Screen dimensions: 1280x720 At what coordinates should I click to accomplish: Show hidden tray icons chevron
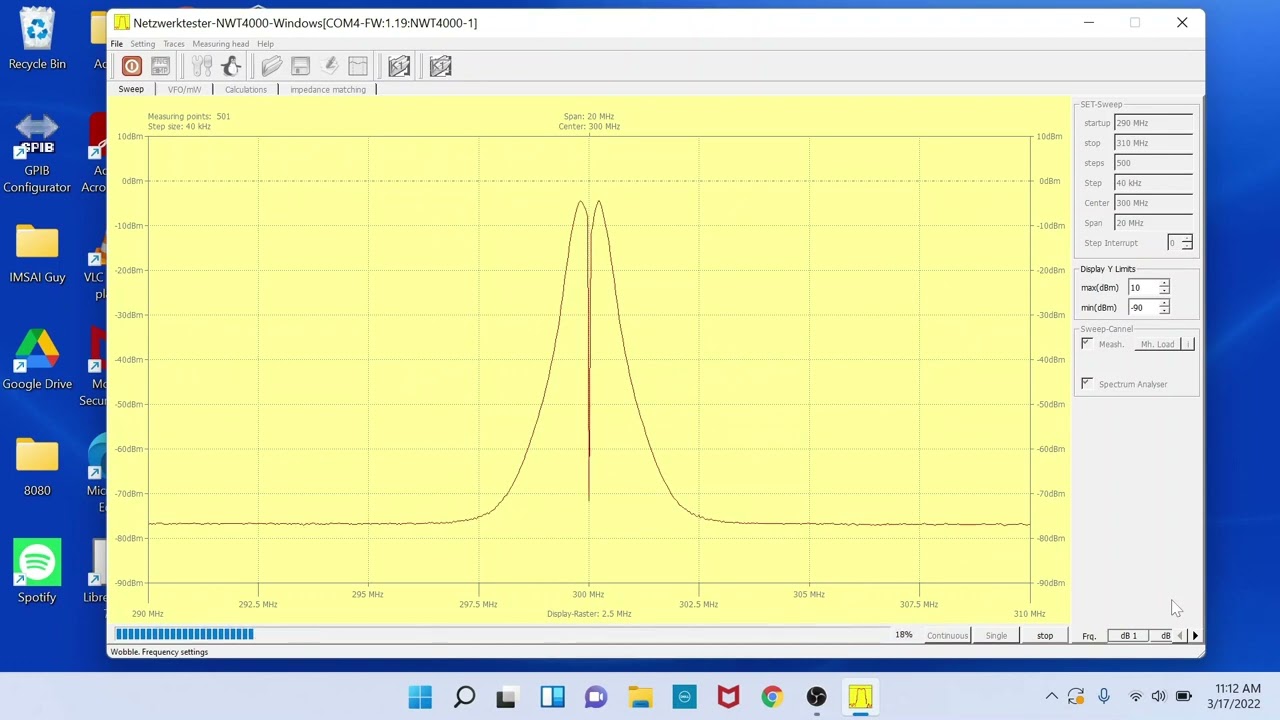click(1052, 697)
